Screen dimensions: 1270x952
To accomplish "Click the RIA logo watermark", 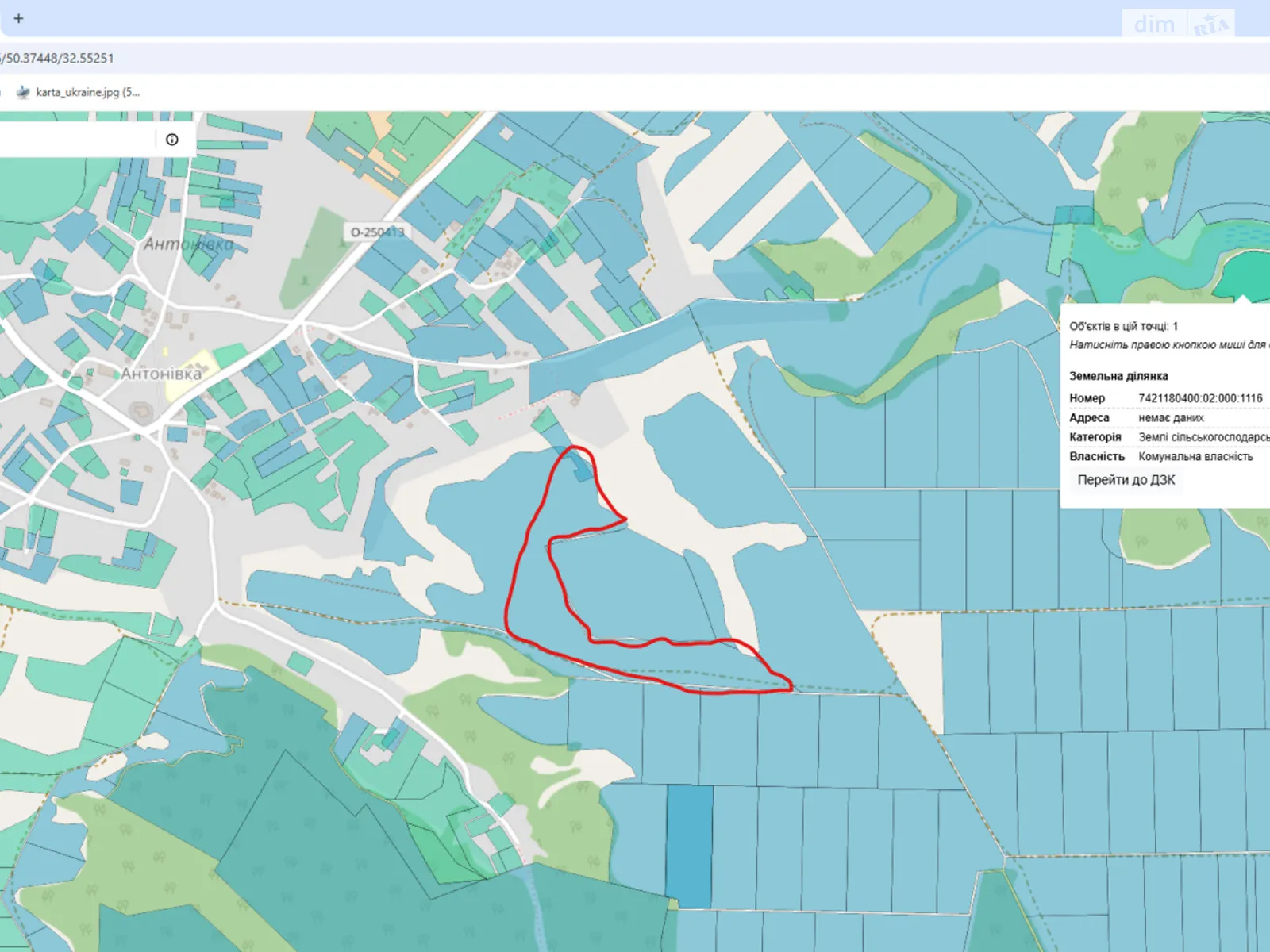I will [x=1210, y=25].
